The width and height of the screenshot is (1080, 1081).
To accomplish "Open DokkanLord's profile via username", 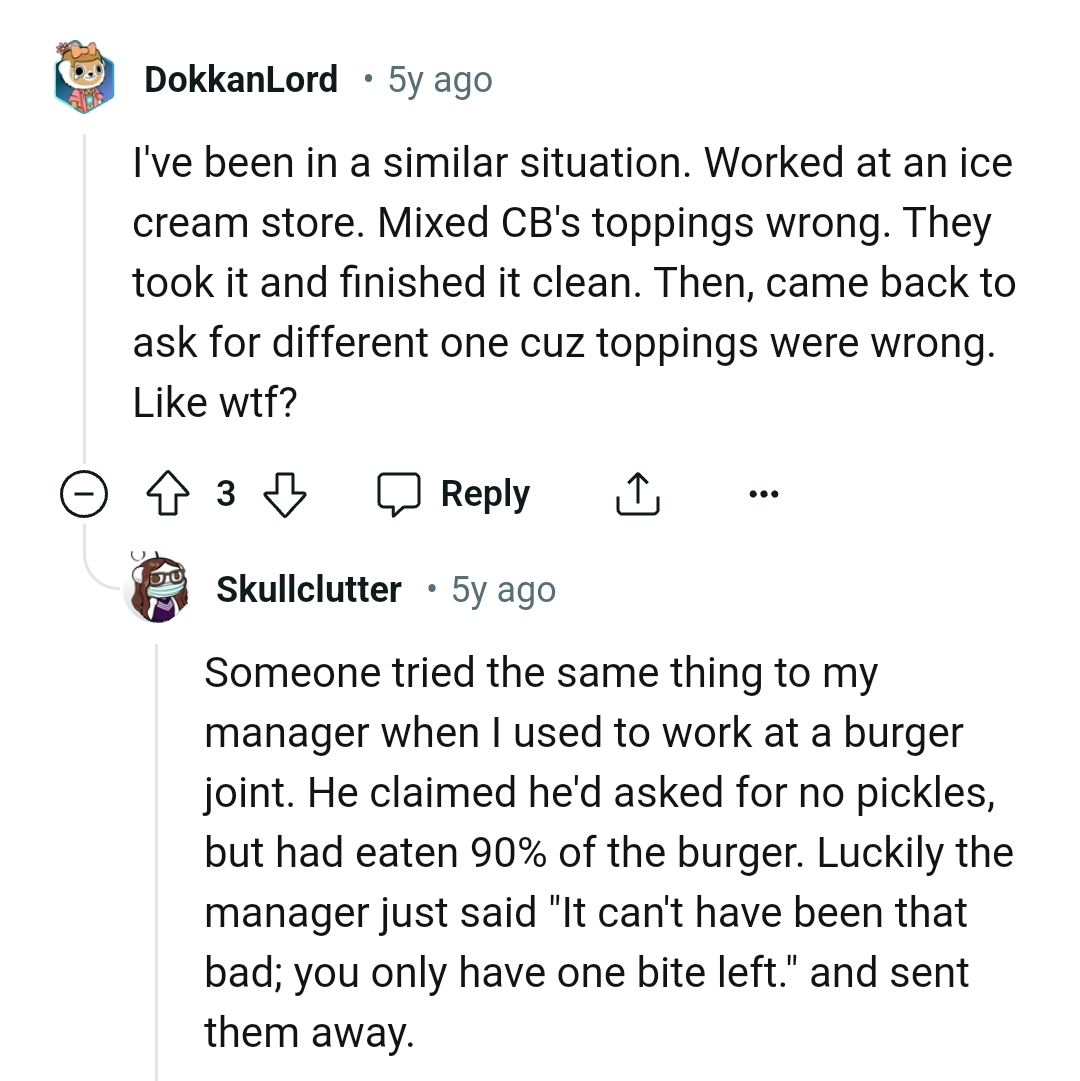I will point(242,78).
